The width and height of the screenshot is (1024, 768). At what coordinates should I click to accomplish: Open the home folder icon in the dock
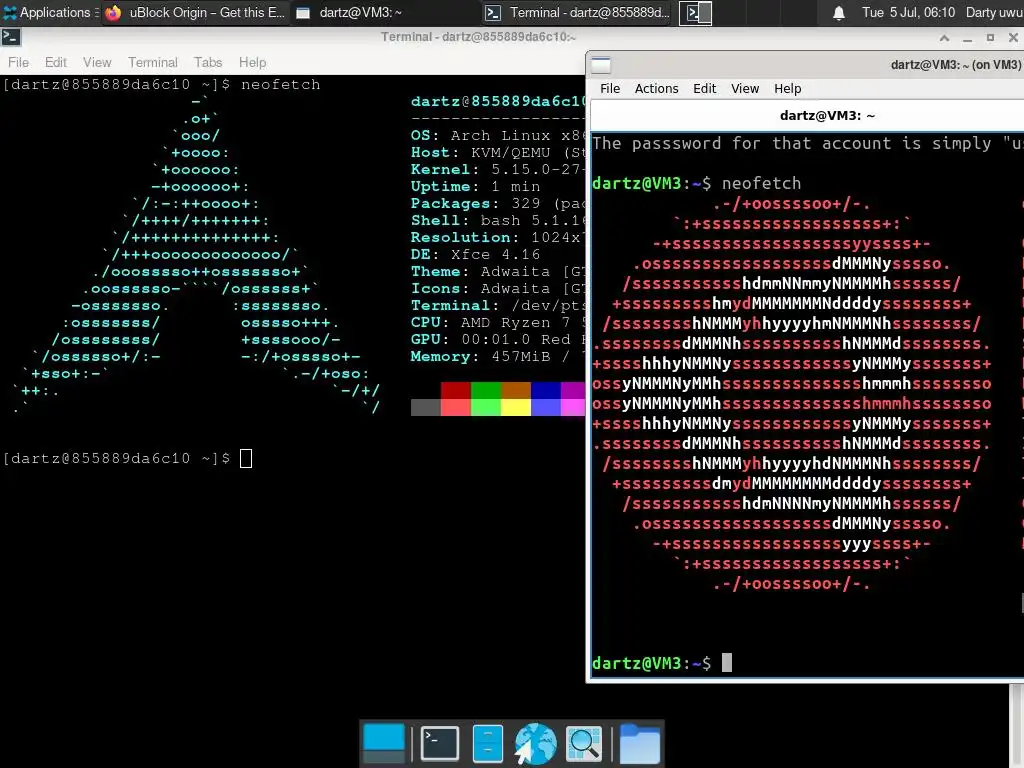pyautogui.click(x=639, y=743)
